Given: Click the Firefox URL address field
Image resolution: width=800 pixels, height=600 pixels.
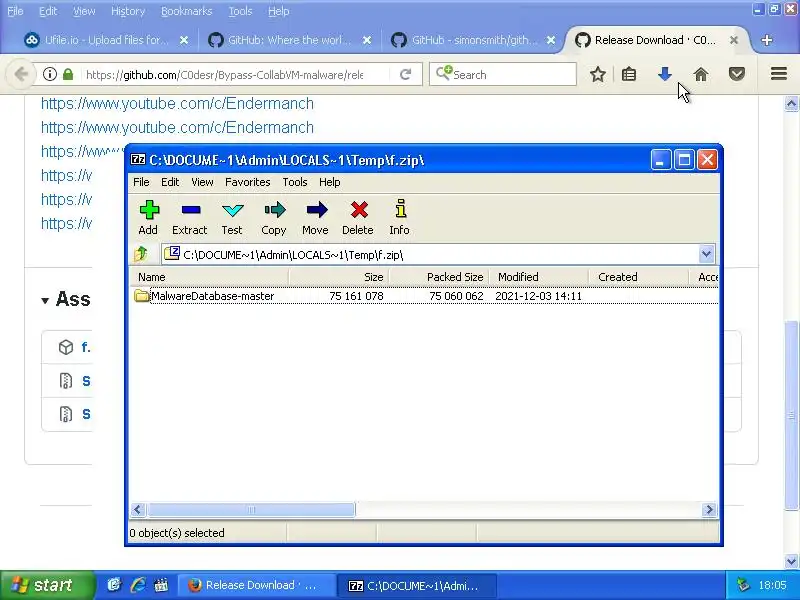Looking at the screenshot, I should pos(224,75).
